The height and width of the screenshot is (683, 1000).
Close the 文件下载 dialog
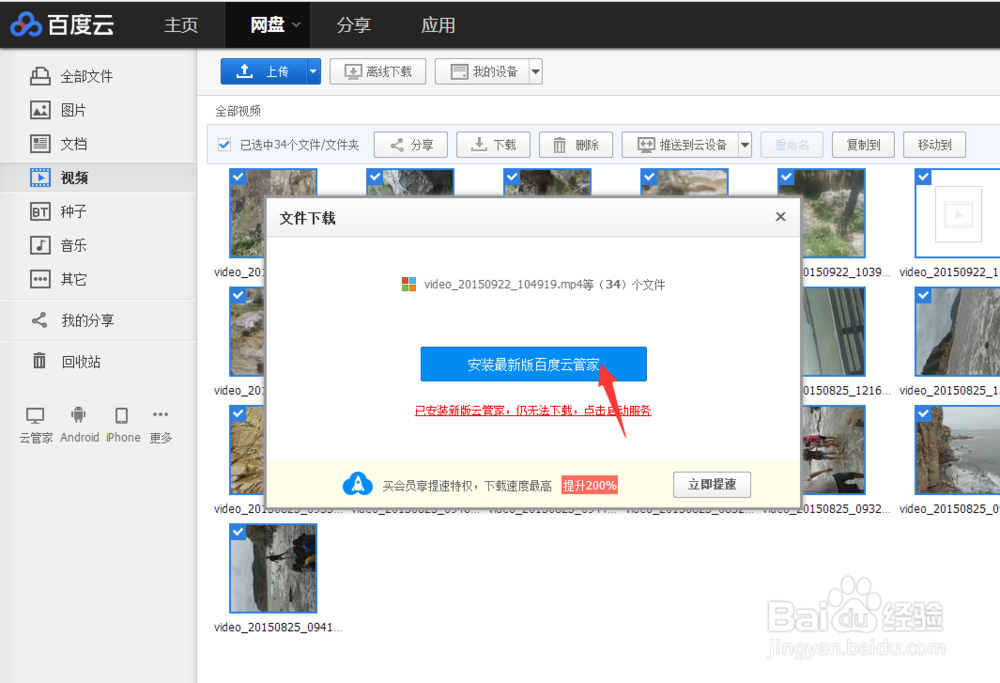(781, 217)
